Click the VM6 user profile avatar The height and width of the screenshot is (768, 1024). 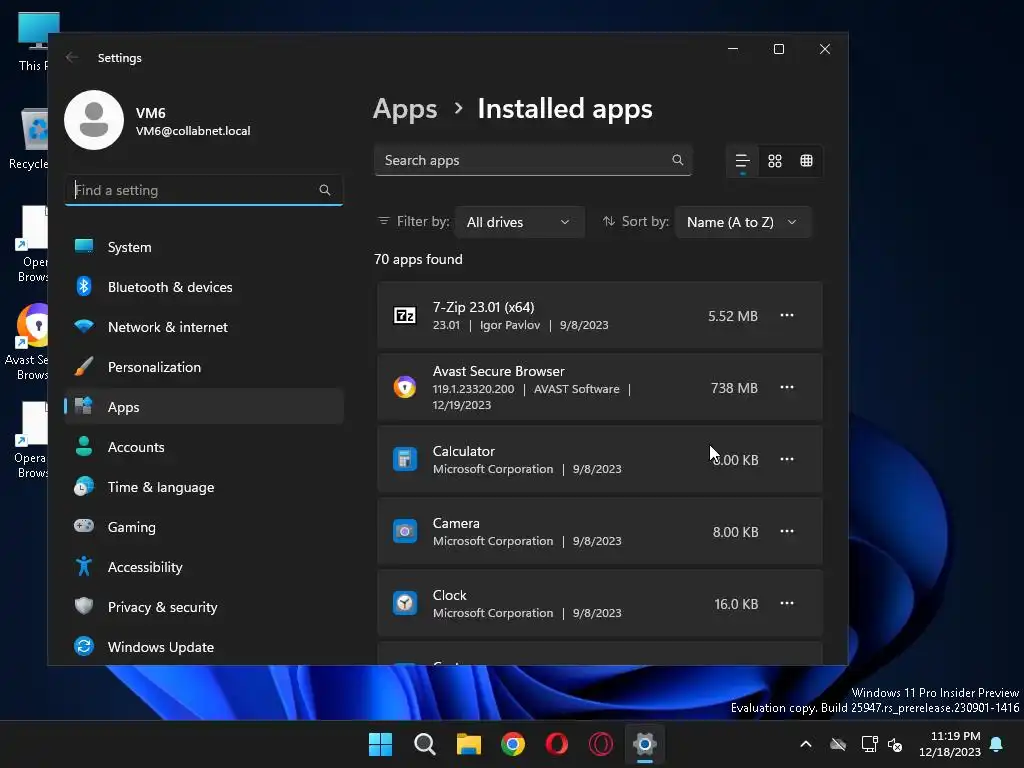94,120
